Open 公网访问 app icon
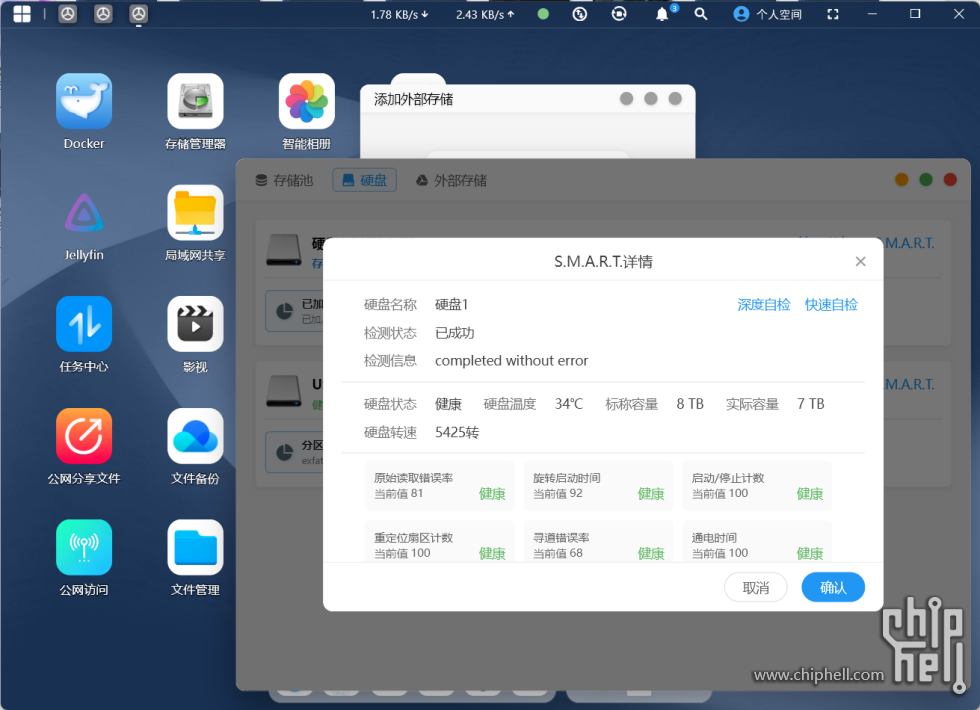Viewport: 980px width, 710px height. [84, 547]
